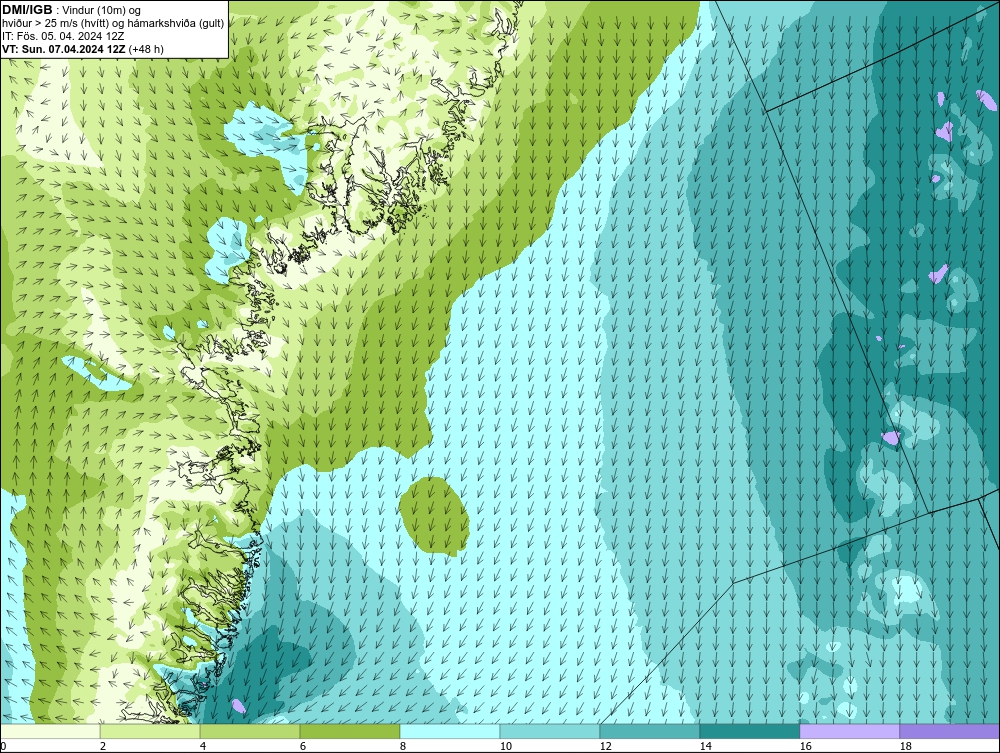Click the initial time IT: Fös. 05. 04. 2024 12Z
The height and width of the screenshot is (753, 1000).
(62, 36)
